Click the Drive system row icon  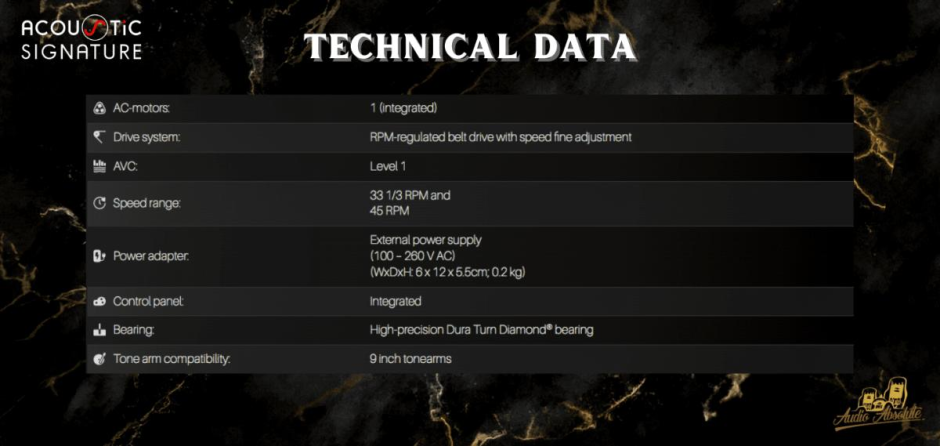pos(99,137)
